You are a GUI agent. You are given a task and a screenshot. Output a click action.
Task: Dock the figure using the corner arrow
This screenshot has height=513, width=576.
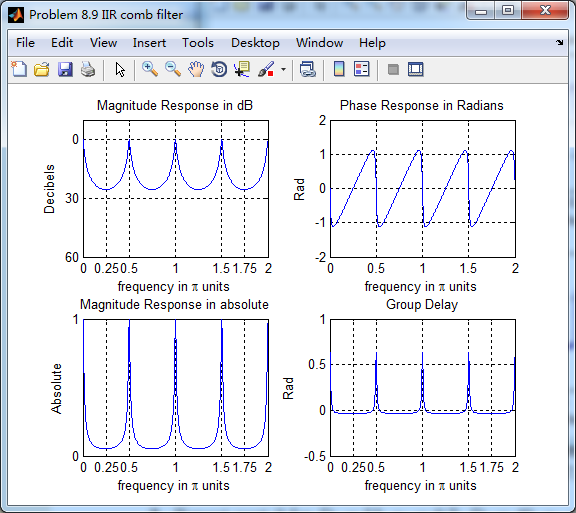click(559, 43)
